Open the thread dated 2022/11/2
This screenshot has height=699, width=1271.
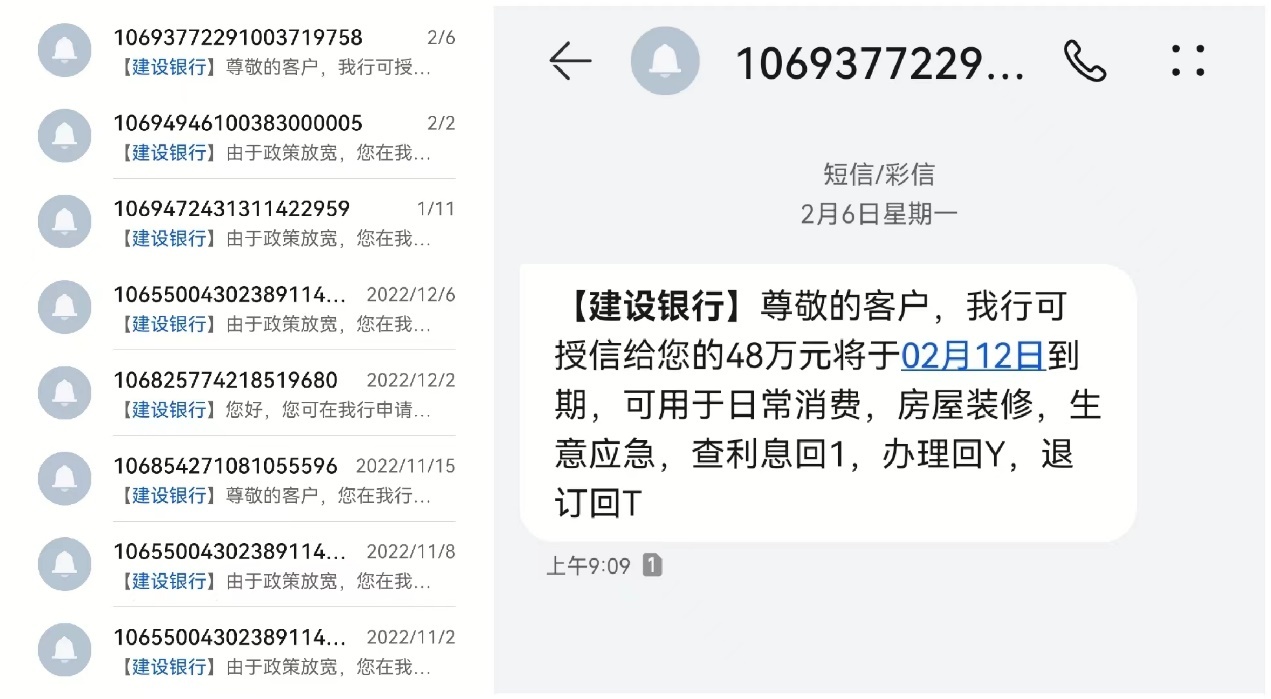coord(247,650)
